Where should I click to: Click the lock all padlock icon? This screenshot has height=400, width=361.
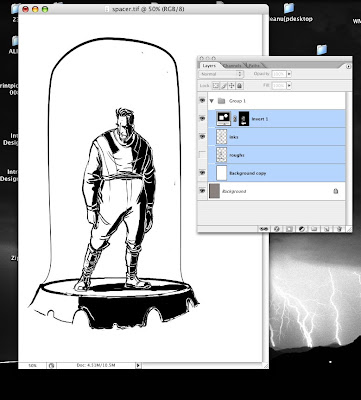[x=239, y=86]
